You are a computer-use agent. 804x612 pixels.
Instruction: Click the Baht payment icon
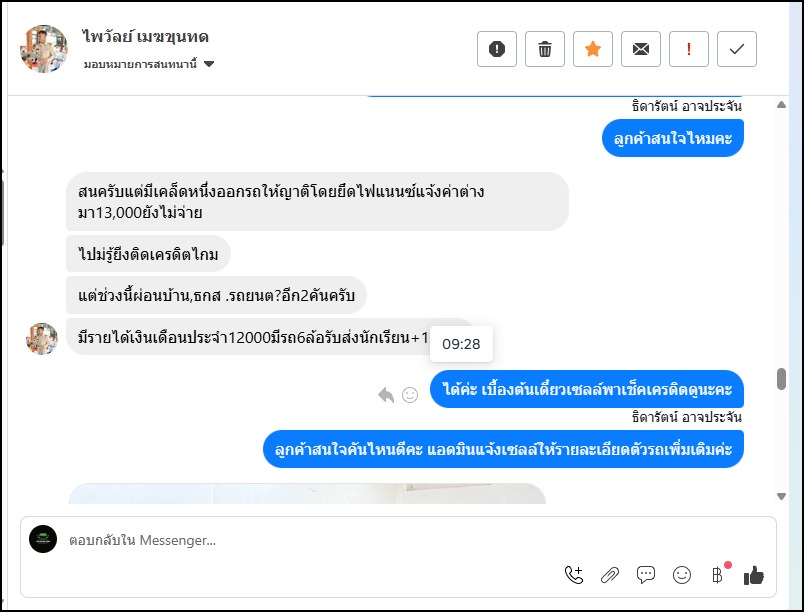(x=717, y=574)
